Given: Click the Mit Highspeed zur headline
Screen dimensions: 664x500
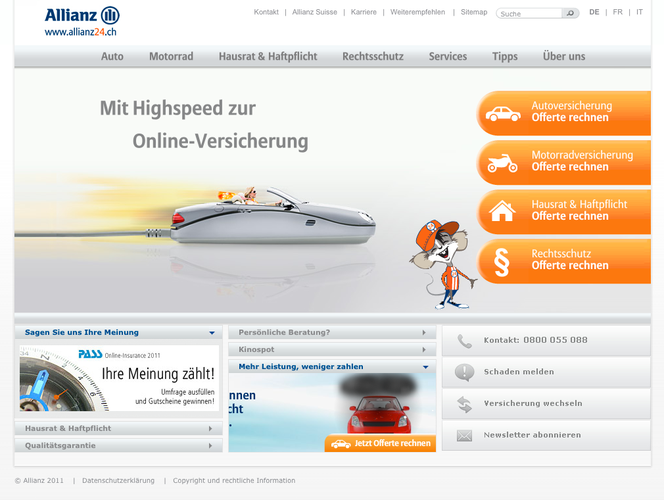Looking at the screenshot, I should pos(178,108).
